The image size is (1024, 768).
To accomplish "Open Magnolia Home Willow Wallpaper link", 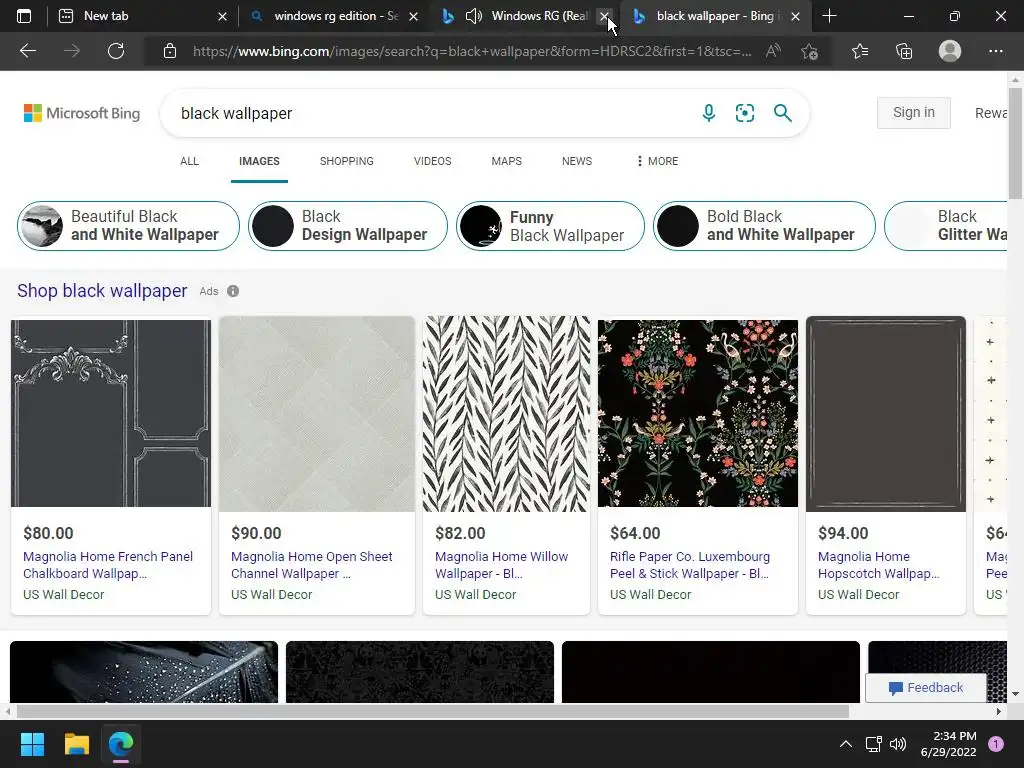I will 502,565.
